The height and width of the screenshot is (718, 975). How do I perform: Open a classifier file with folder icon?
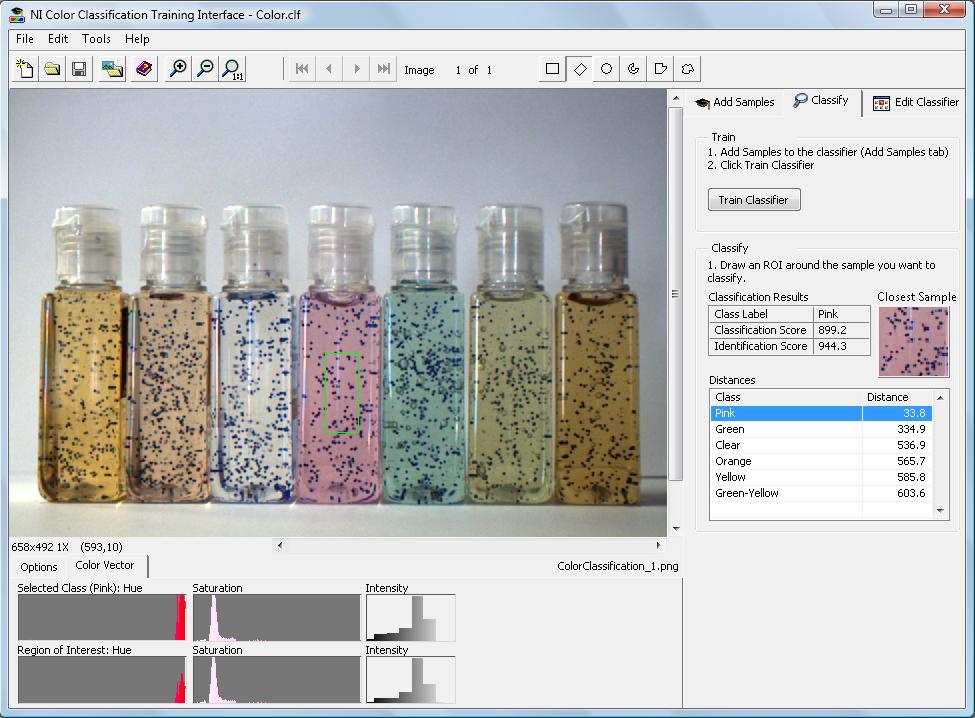[52, 69]
